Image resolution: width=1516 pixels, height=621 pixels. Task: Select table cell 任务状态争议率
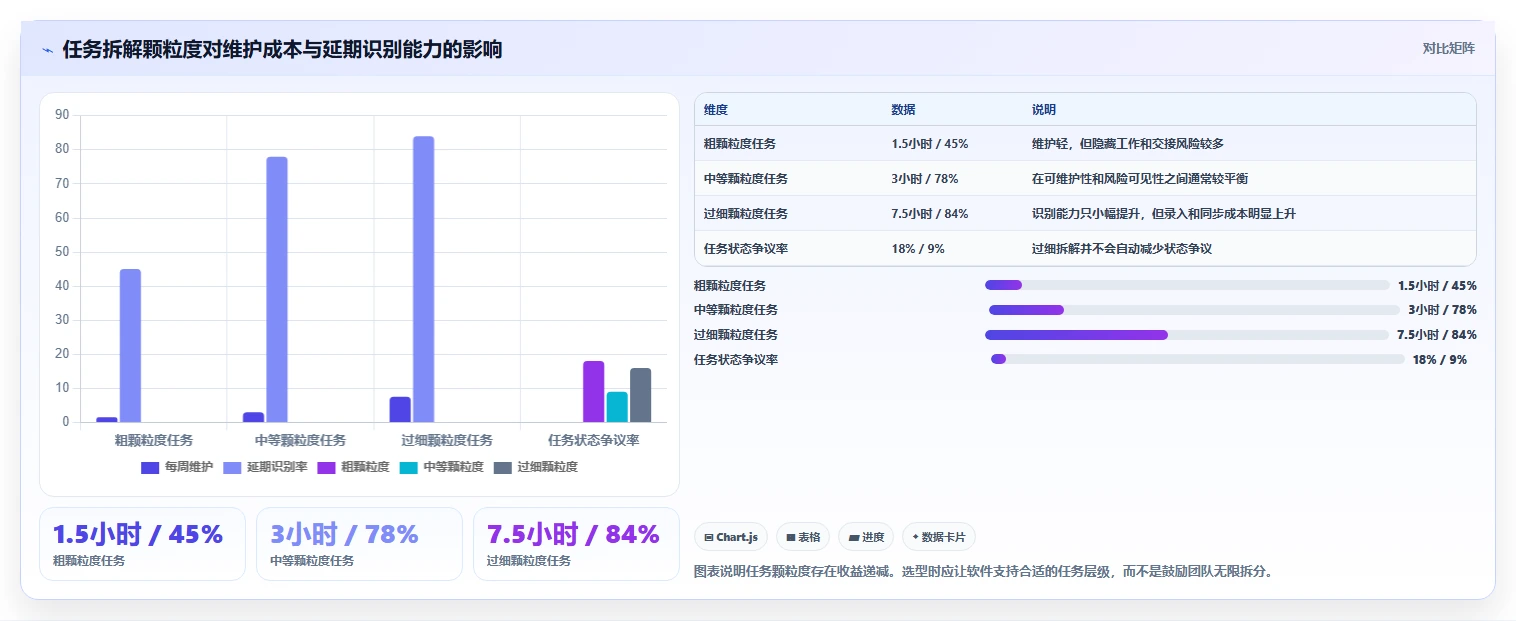click(x=746, y=249)
